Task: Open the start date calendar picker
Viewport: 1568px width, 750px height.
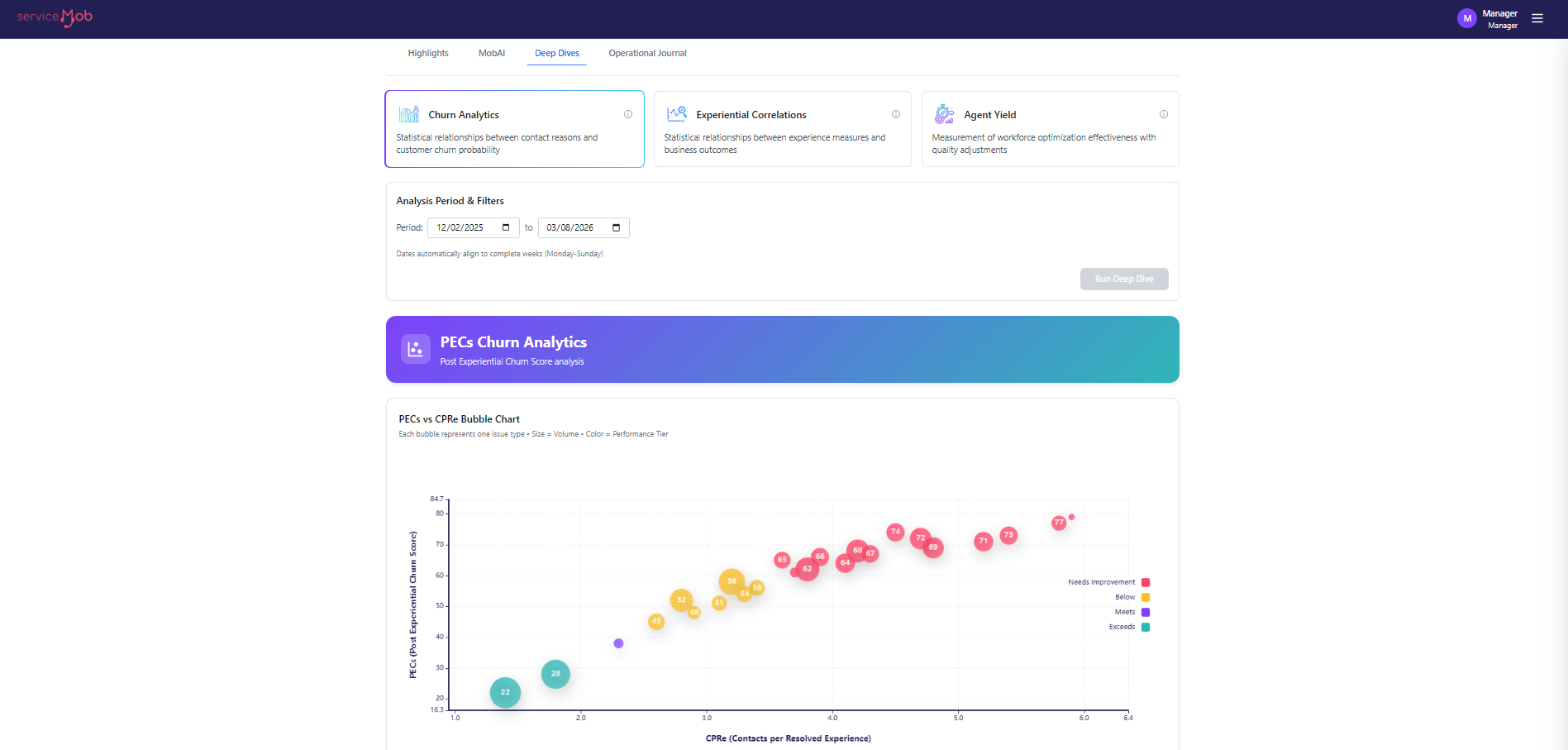Action: tap(505, 227)
